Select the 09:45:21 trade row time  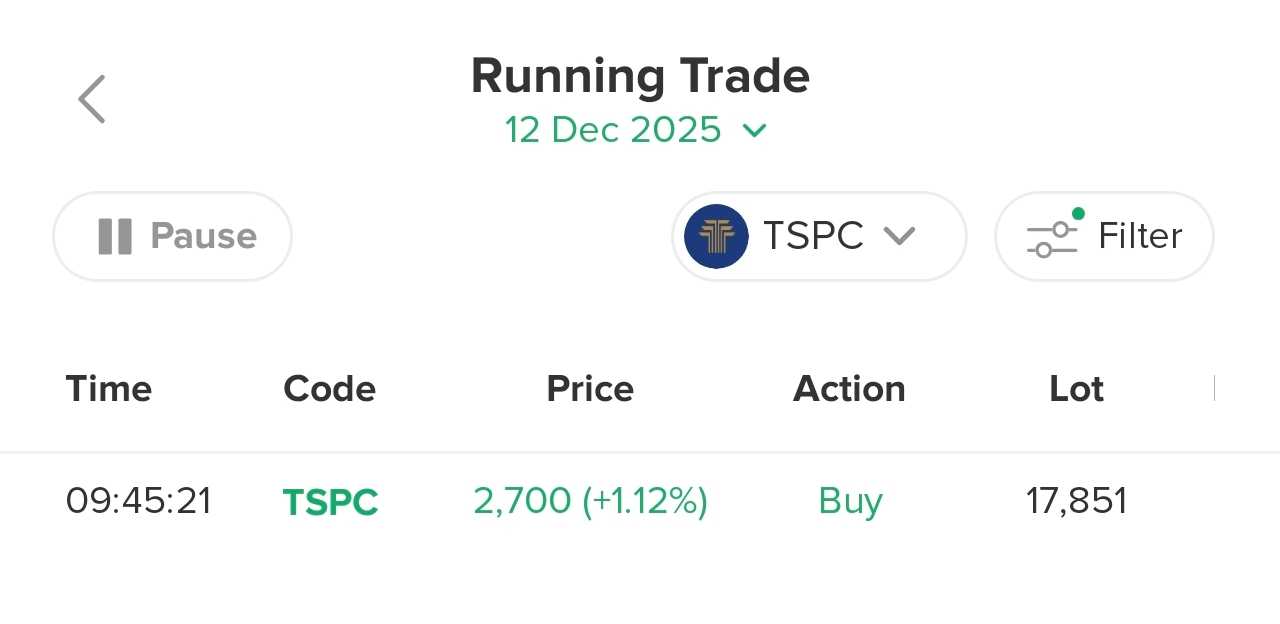tap(139, 500)
